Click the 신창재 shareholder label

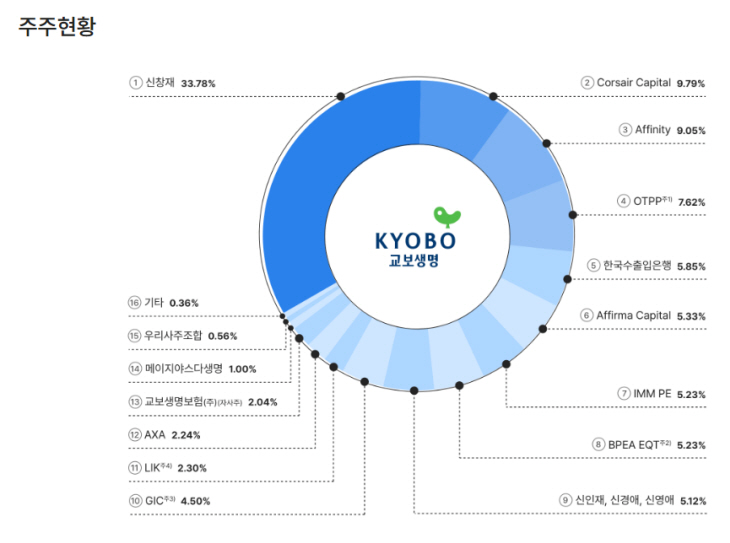[x=160, y=82]
